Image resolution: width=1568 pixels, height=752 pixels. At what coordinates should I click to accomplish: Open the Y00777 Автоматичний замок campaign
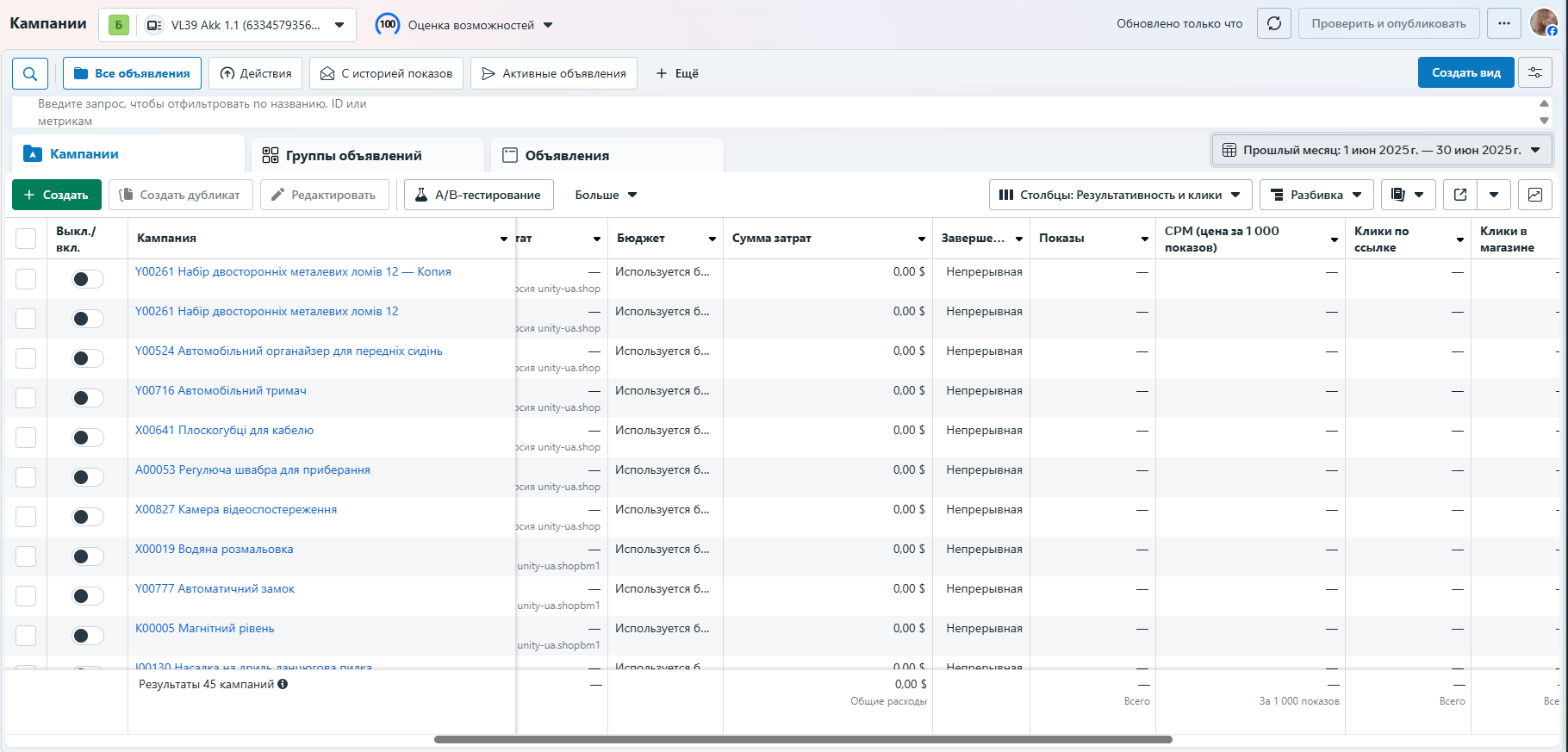(215, 589)
